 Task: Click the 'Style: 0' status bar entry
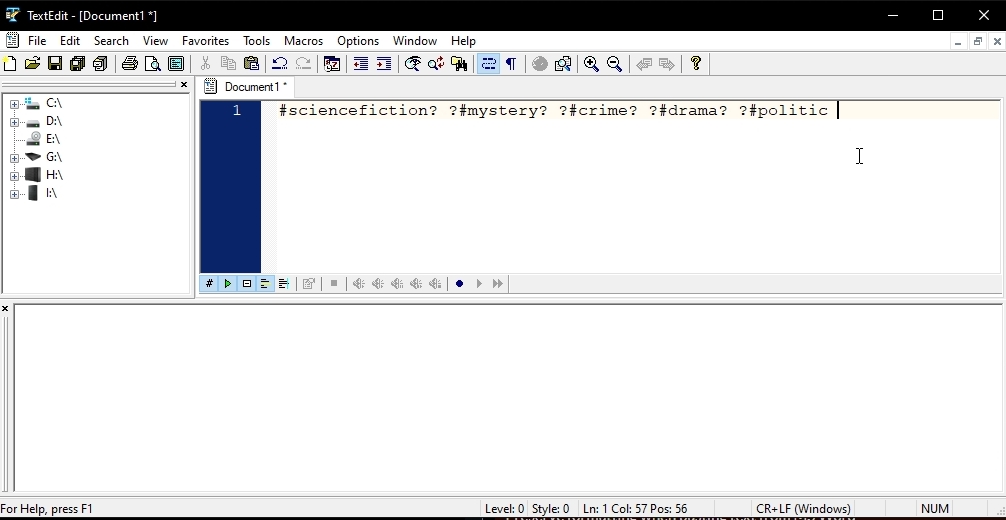[x=550, y=509]
